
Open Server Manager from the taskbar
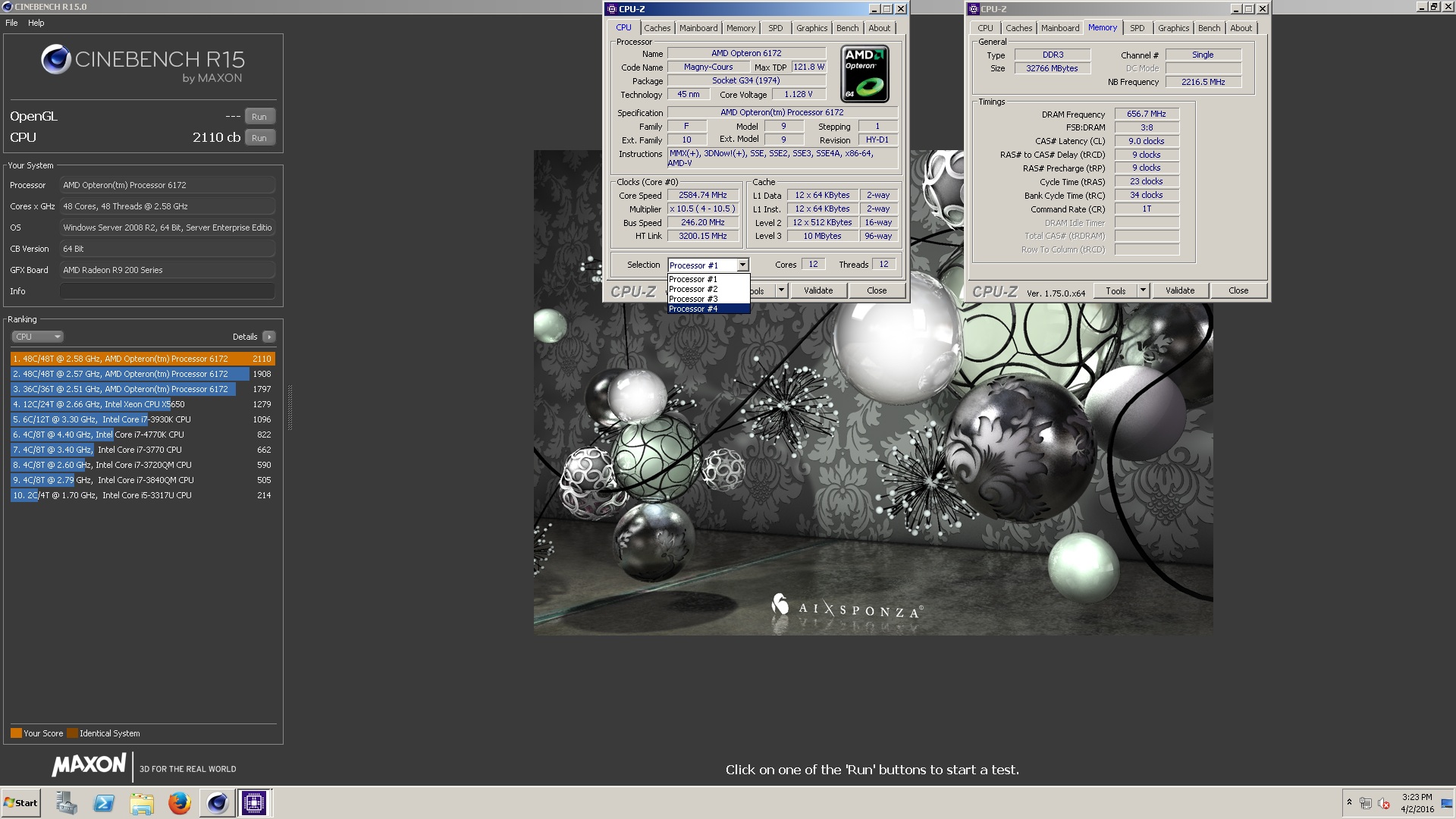(x=66, y=803)
